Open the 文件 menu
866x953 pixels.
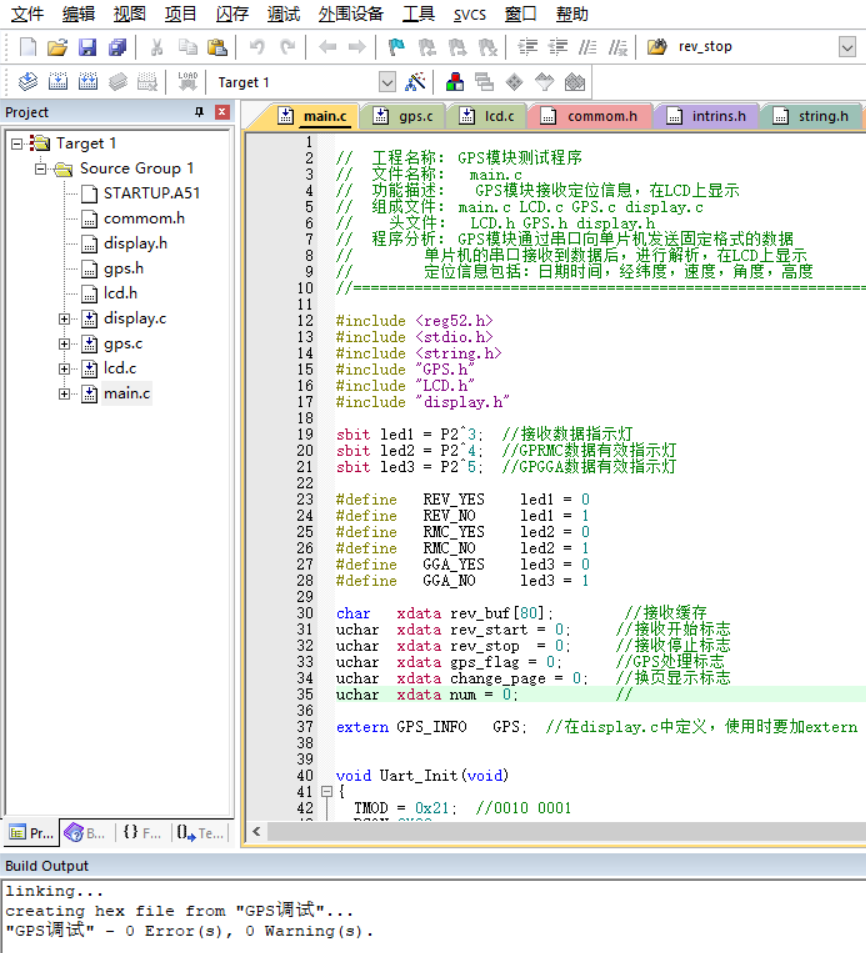tap(27, 13)
